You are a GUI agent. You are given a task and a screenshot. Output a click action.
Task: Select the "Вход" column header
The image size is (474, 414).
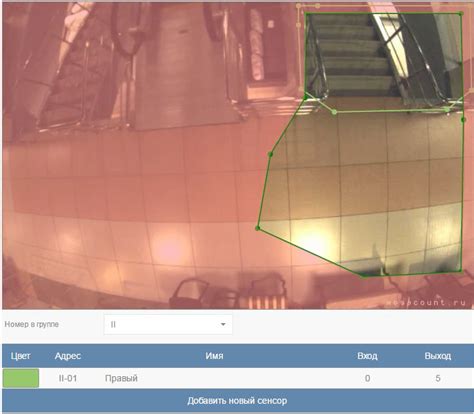(367, 356)
